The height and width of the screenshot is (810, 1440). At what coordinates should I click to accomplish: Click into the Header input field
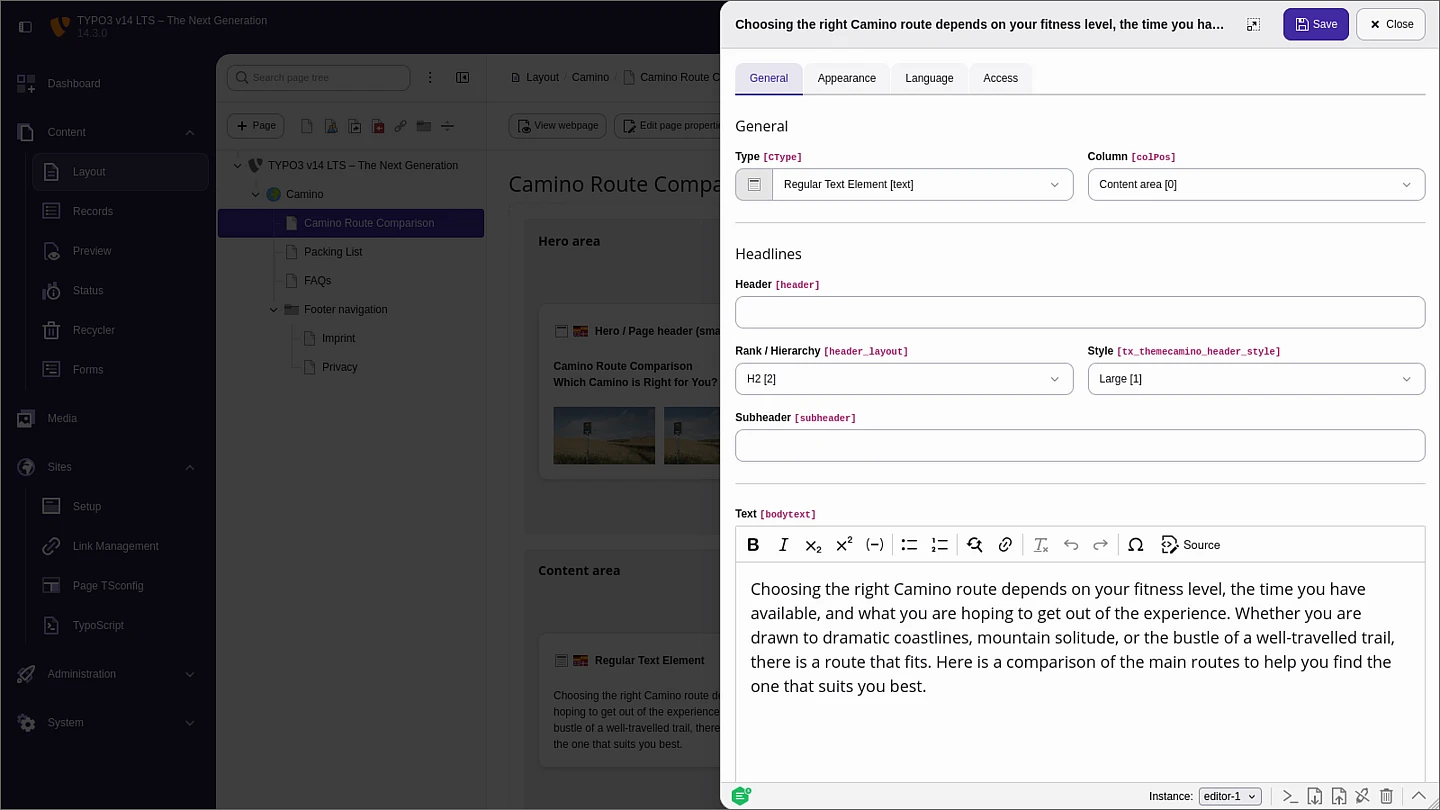tap(1079, 312)
